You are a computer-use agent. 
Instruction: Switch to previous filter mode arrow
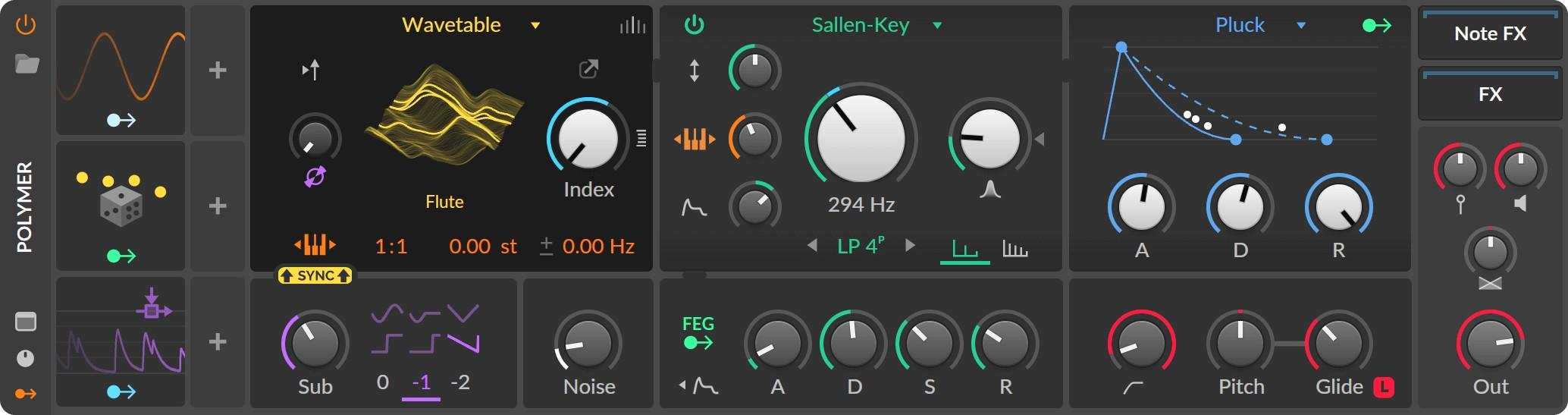812,245
